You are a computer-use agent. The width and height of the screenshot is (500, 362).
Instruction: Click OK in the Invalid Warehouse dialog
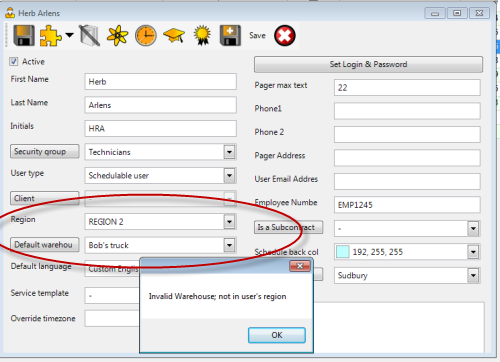277,335
